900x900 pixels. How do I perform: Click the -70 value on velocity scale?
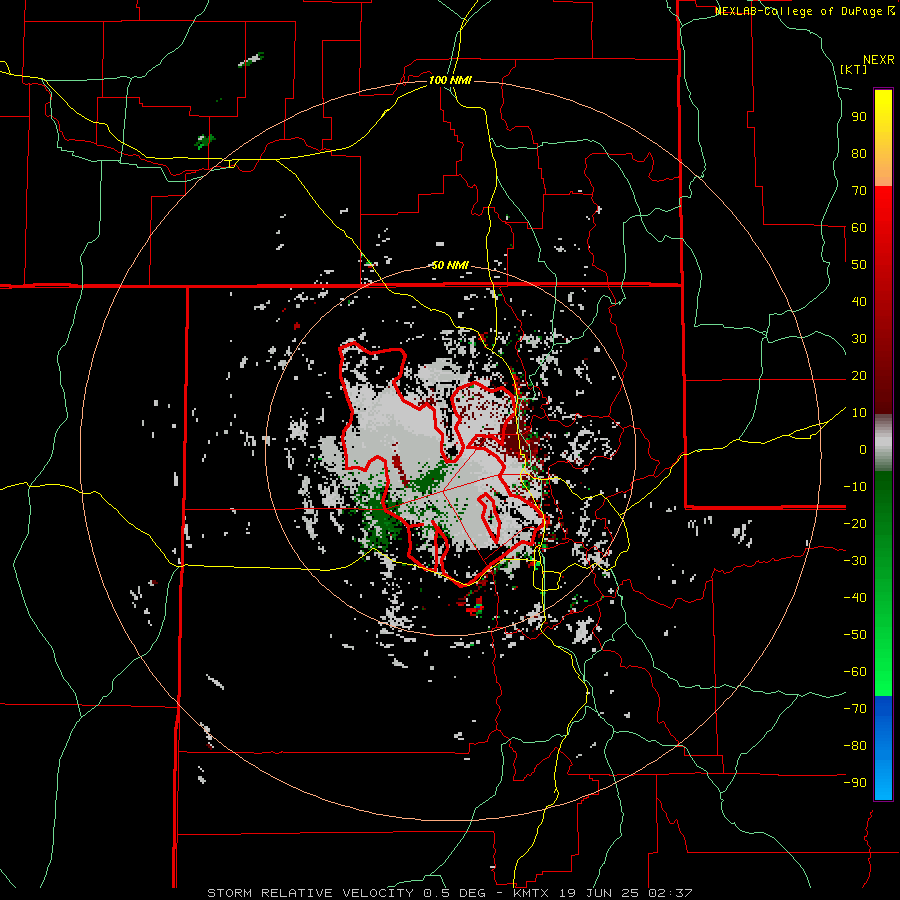(855, 708)
